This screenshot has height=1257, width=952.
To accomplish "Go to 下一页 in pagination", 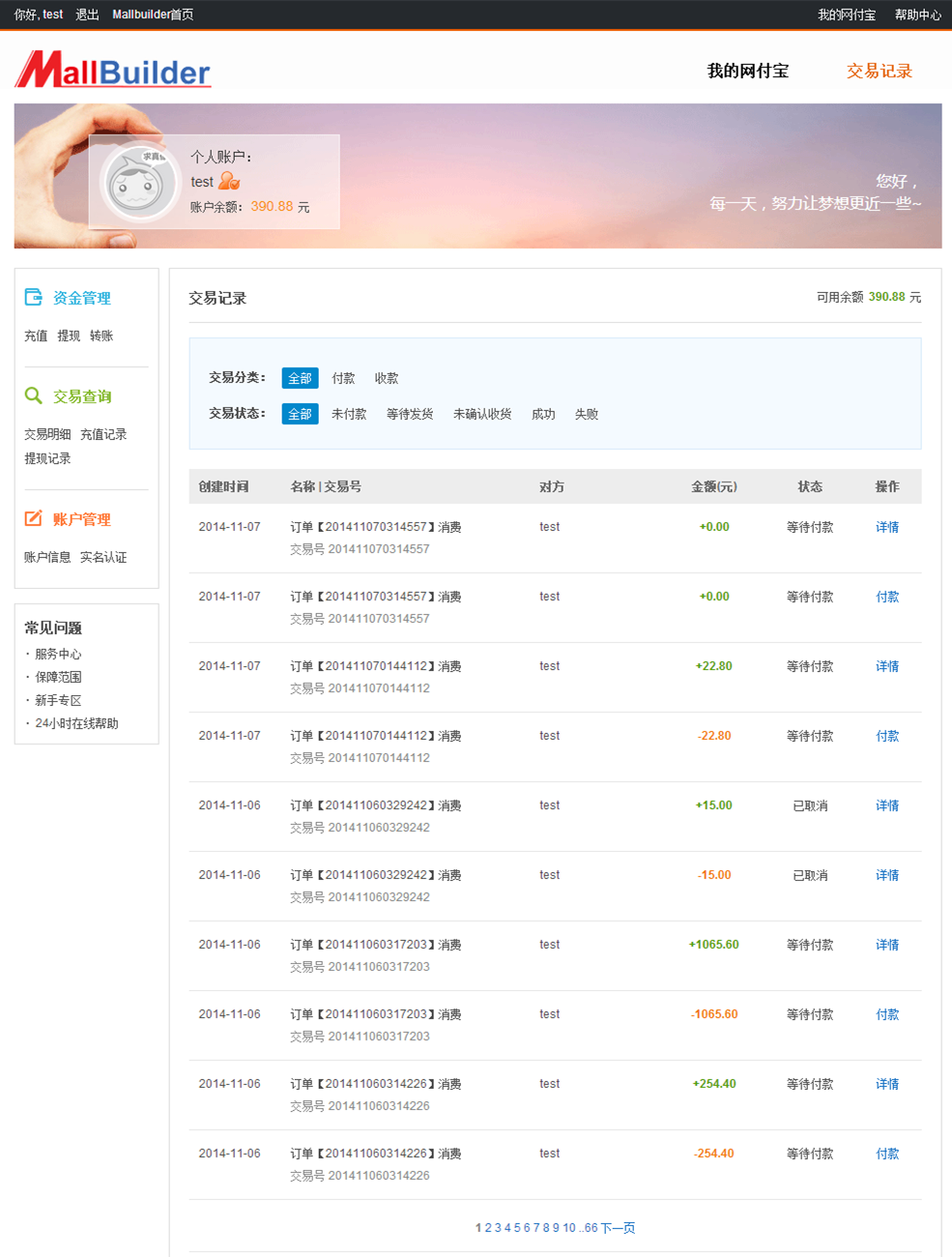I will [619, 1228].
